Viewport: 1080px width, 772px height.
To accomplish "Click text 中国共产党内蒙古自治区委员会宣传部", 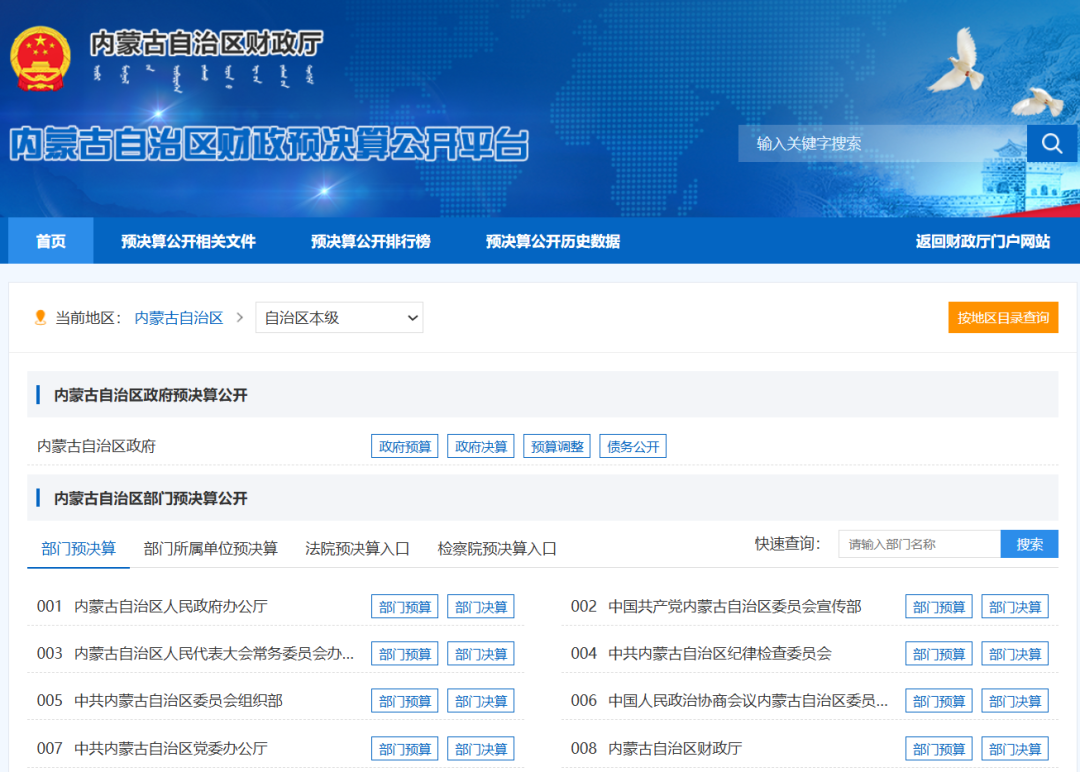I will pyautogui.click(x=735, y=607).
